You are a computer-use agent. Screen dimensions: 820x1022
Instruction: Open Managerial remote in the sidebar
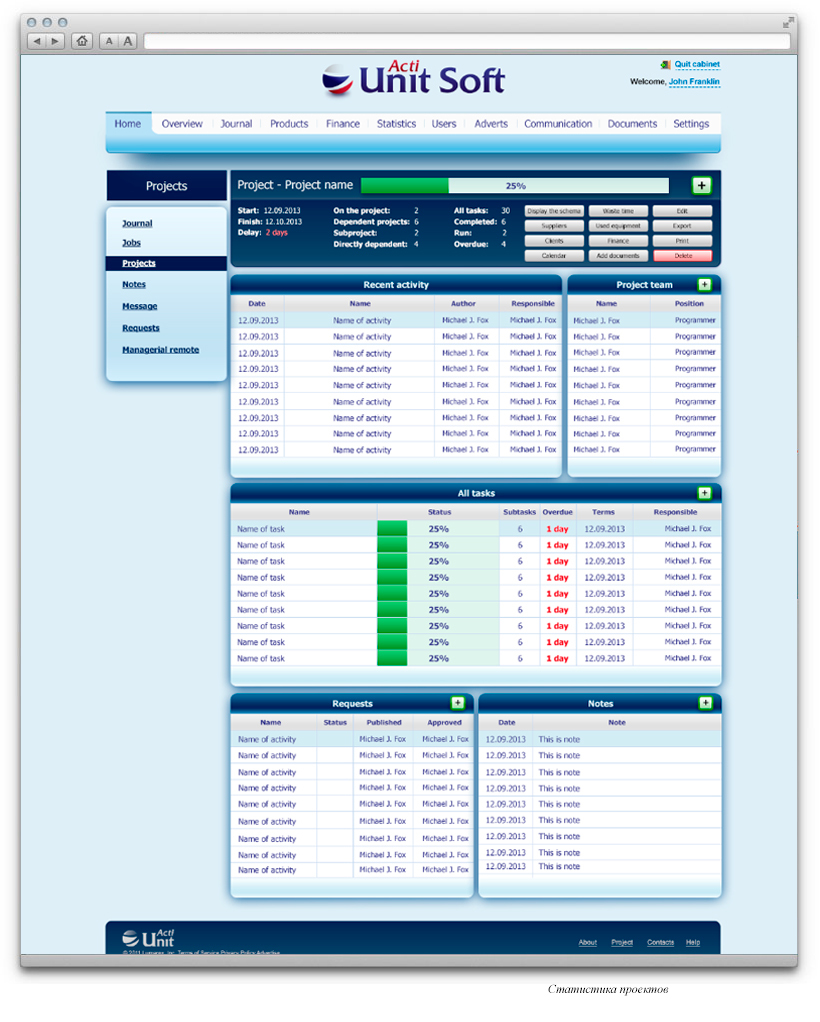(160, 350)
